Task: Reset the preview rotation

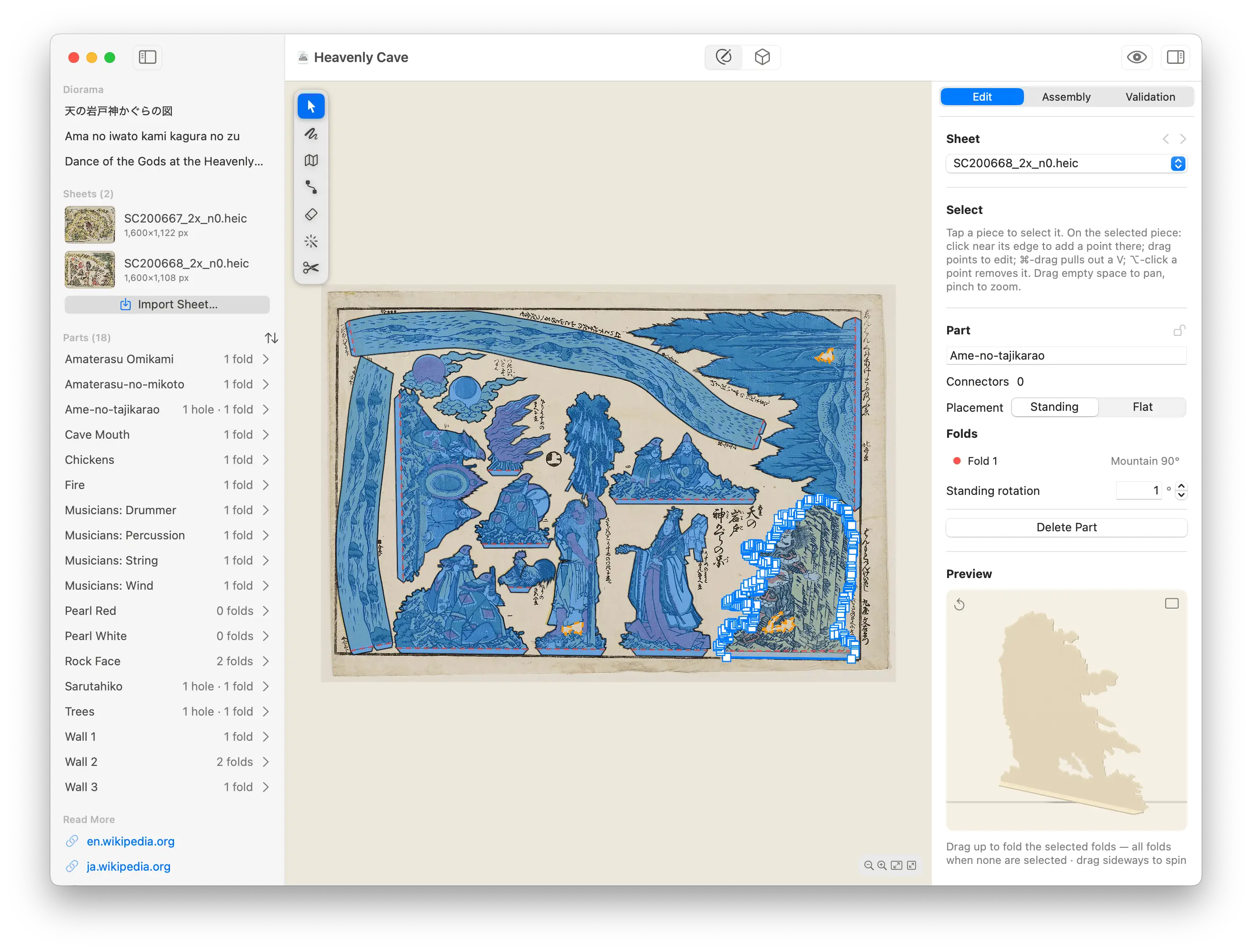Action: coord(959,604)
